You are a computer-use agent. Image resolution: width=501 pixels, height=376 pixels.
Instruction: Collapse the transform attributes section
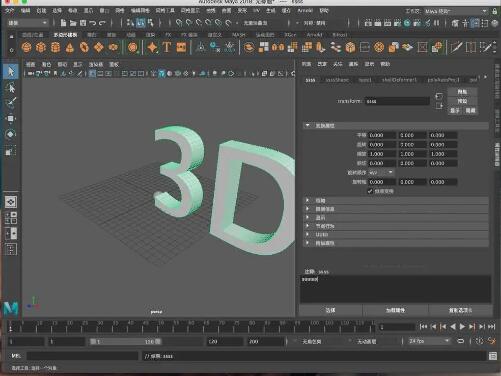click(x=308, y=125)
